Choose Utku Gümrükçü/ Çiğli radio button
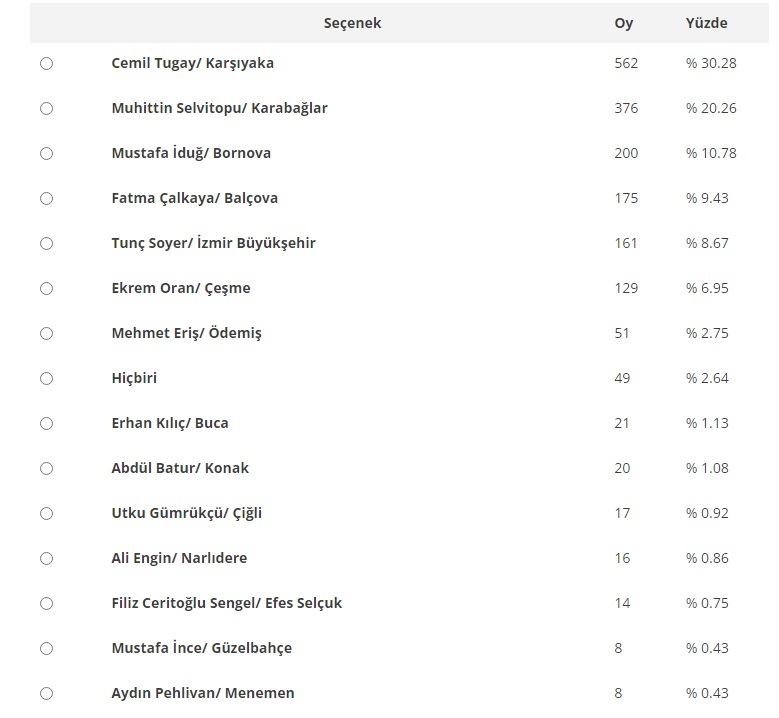 (46, 514)
